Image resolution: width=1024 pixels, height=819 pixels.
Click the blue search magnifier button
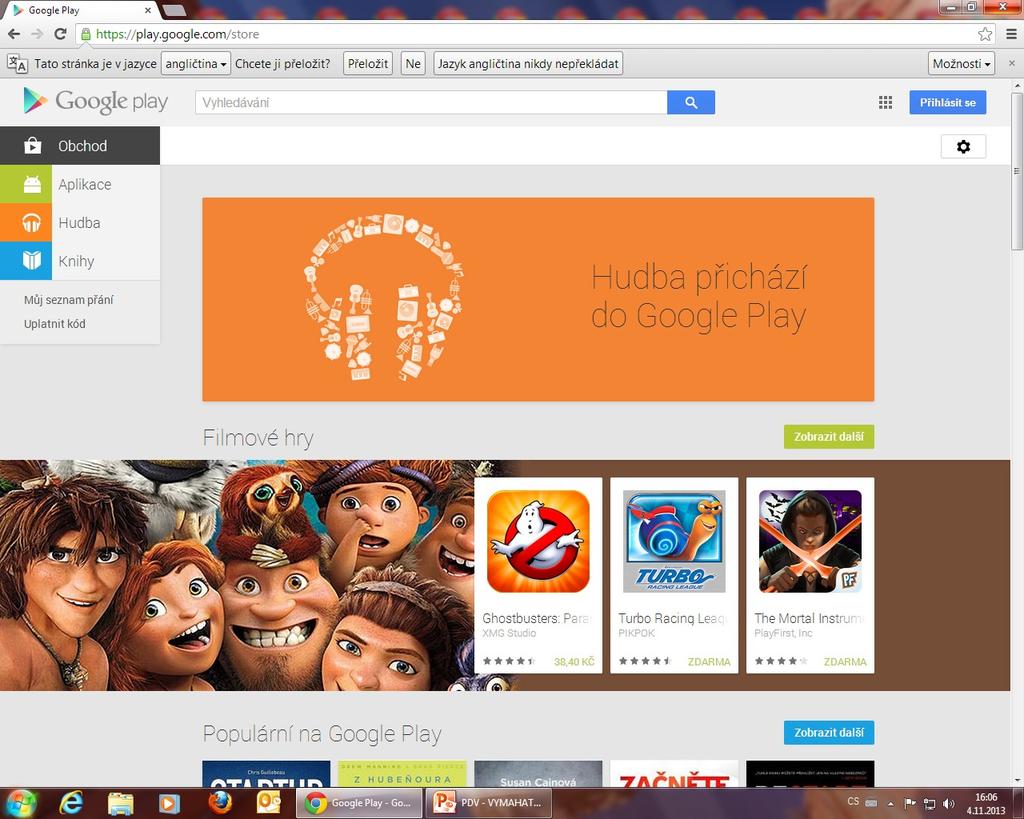tap(691, 103)
